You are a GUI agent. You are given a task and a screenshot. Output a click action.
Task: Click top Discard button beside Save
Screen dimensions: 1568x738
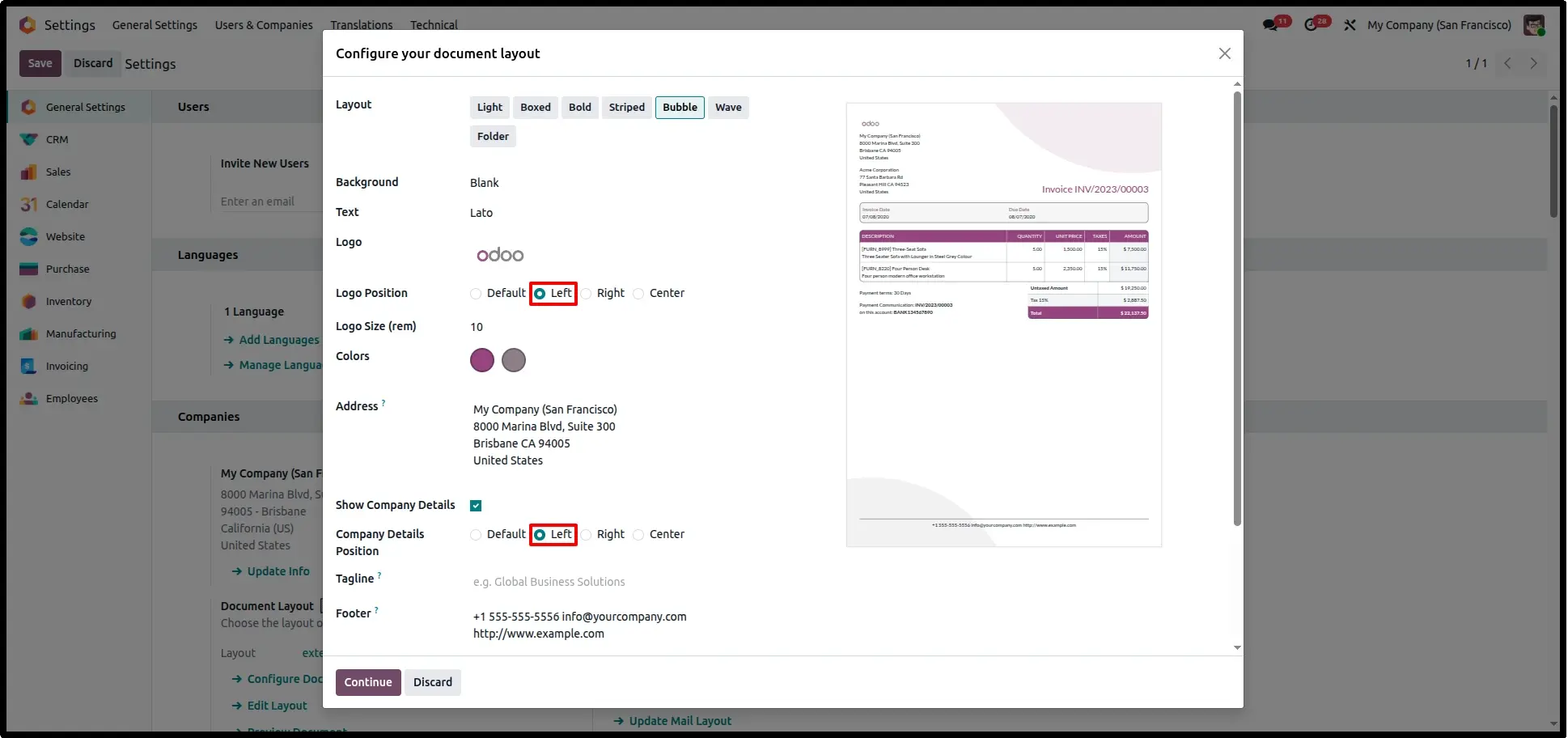pos(93,63)
